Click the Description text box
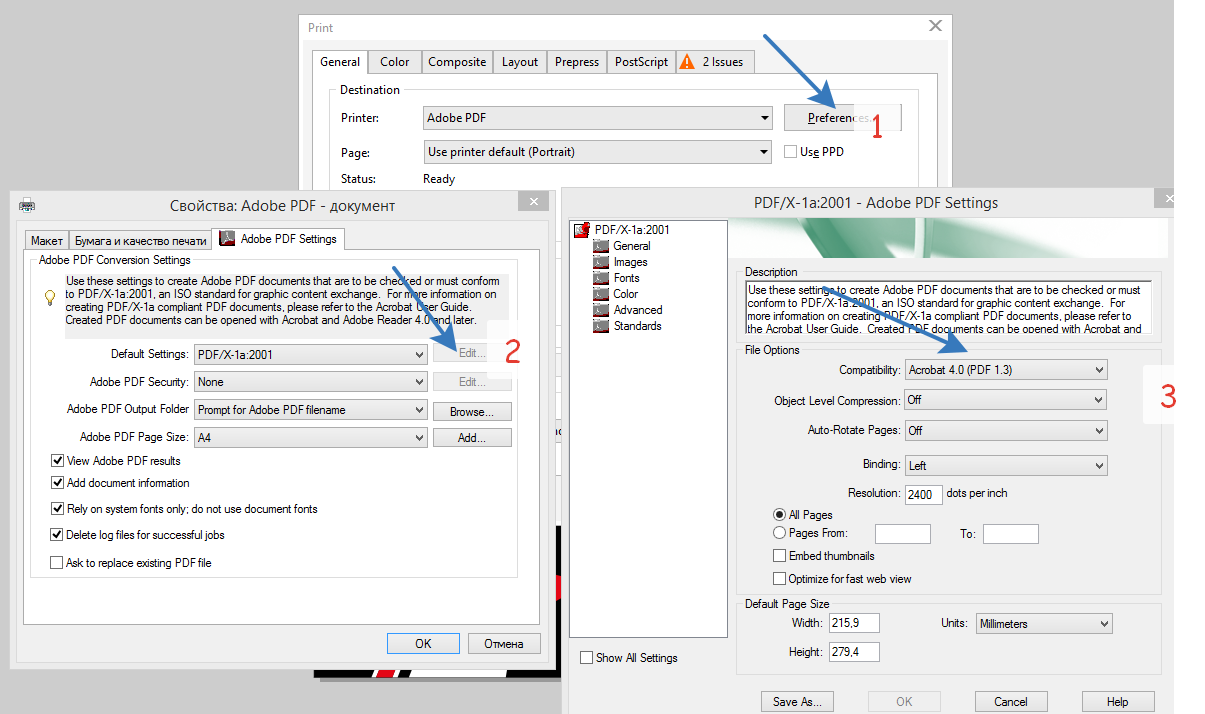 coord(948,308)
